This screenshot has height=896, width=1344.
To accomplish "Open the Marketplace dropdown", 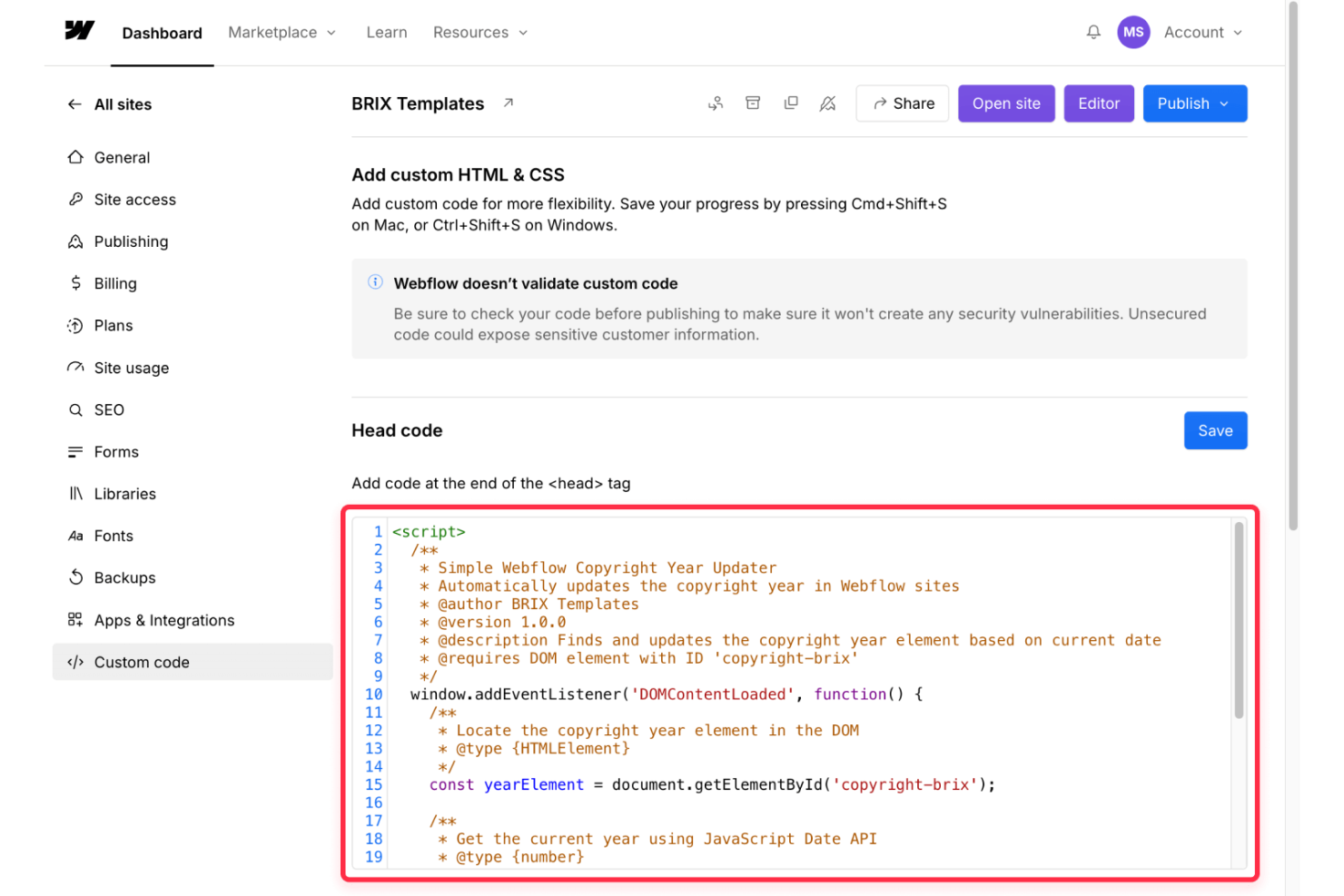I will coord(282,32).
